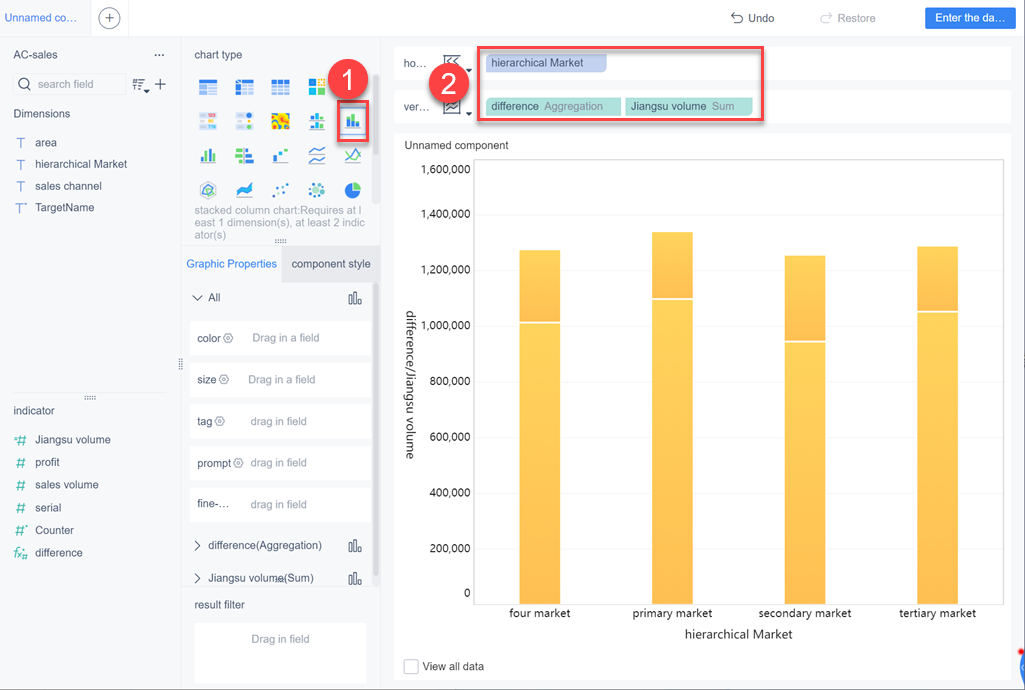
Task: Click the shape icon beside difference(Aggregation)
Action: pyautogui.click(x=355, y=546)
